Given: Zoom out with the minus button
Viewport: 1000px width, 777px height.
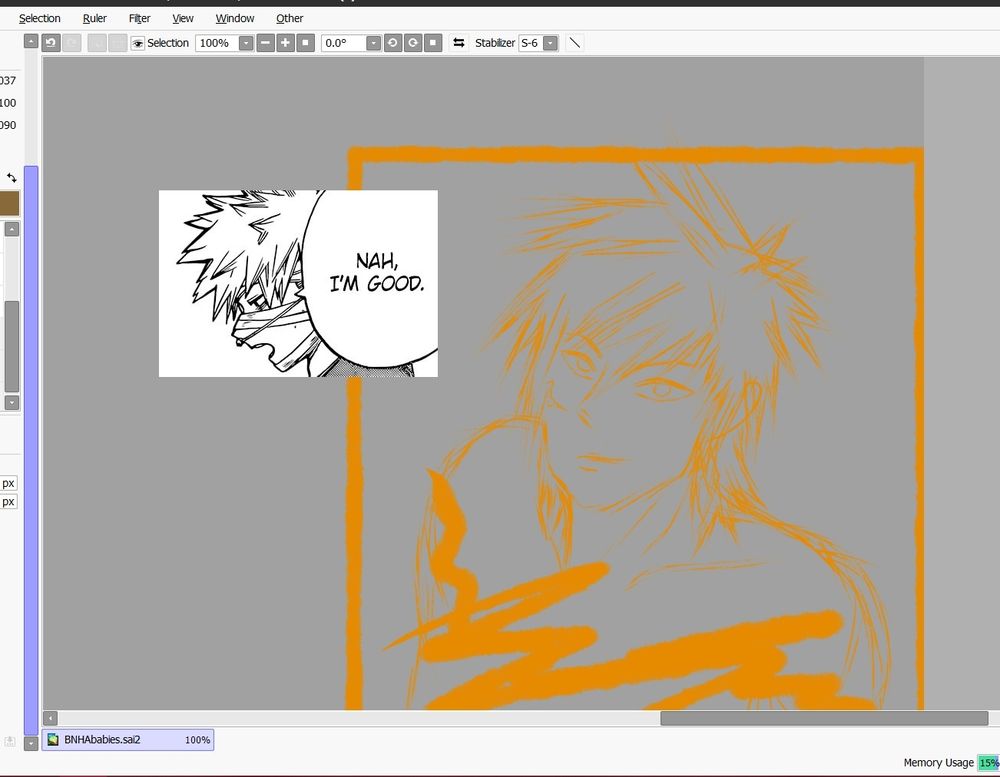Looking at the screenshot, I should coord(265,43).
